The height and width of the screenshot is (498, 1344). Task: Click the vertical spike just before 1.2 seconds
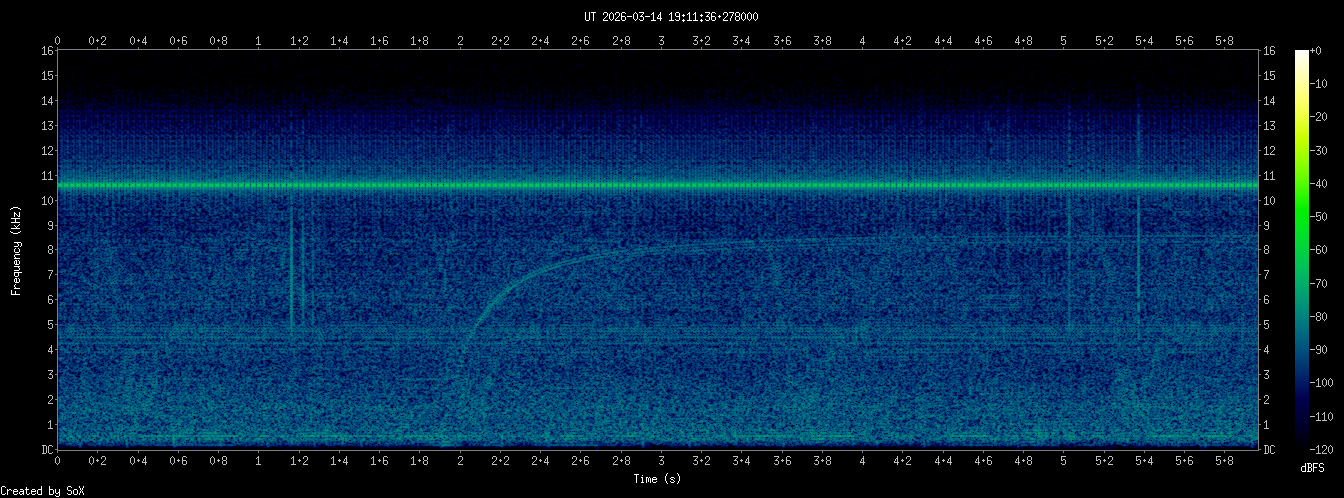tap(291, 270)
